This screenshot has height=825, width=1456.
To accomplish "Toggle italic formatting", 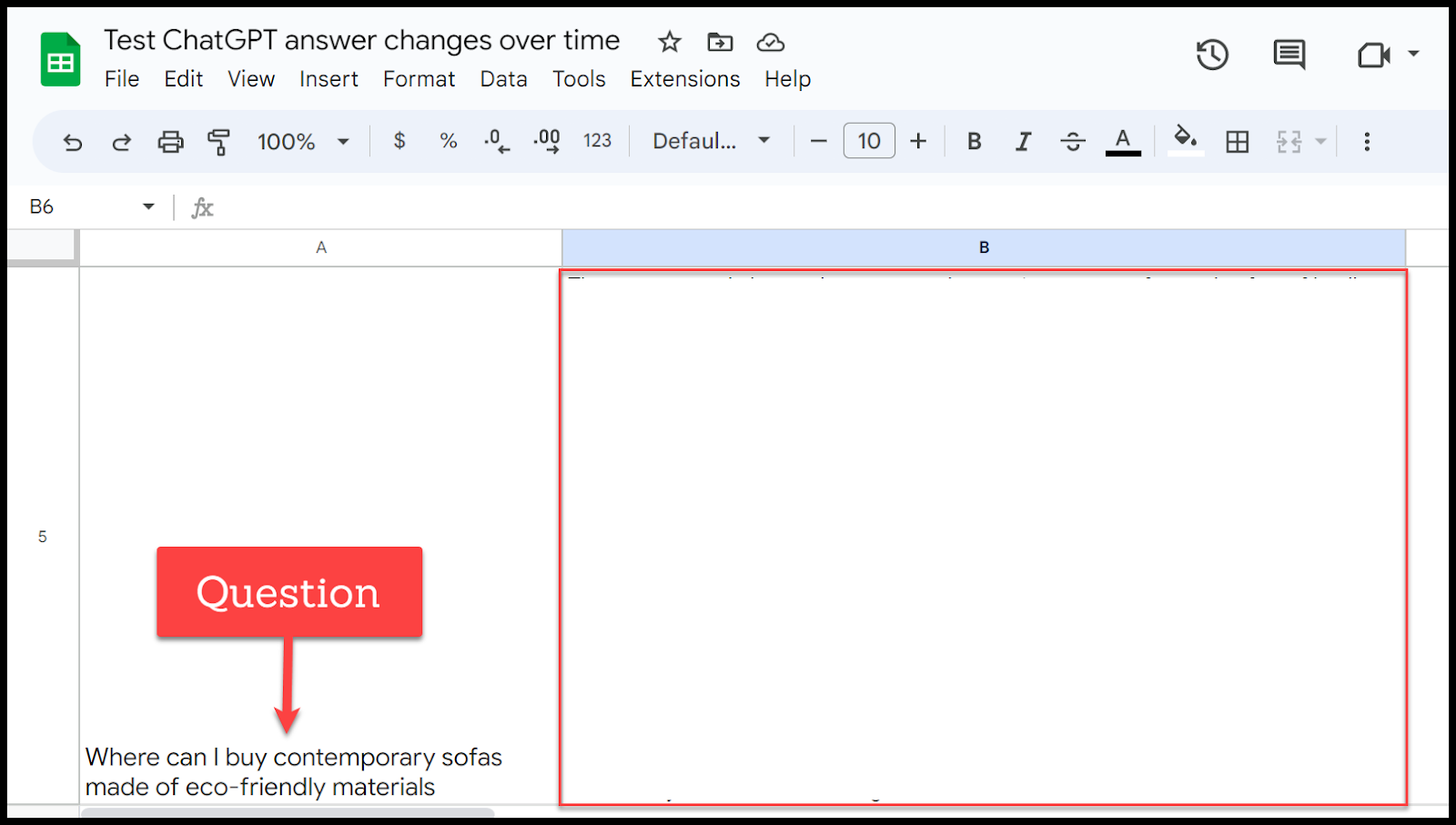I will 1023,142.
